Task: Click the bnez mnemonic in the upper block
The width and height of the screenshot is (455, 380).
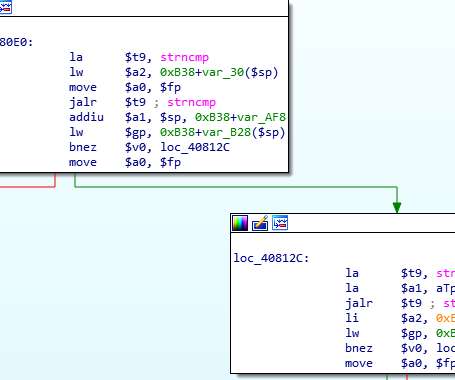Action: [83, 147]
